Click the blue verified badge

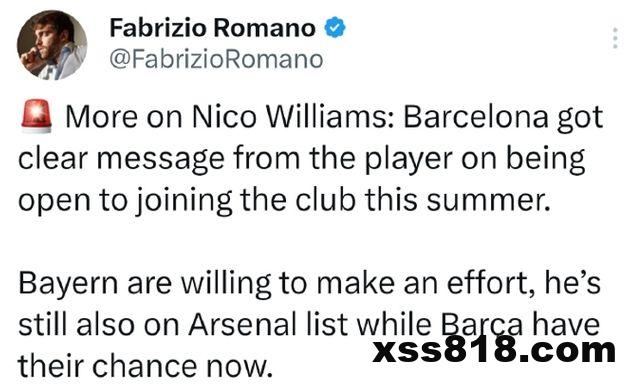point(335,27)
